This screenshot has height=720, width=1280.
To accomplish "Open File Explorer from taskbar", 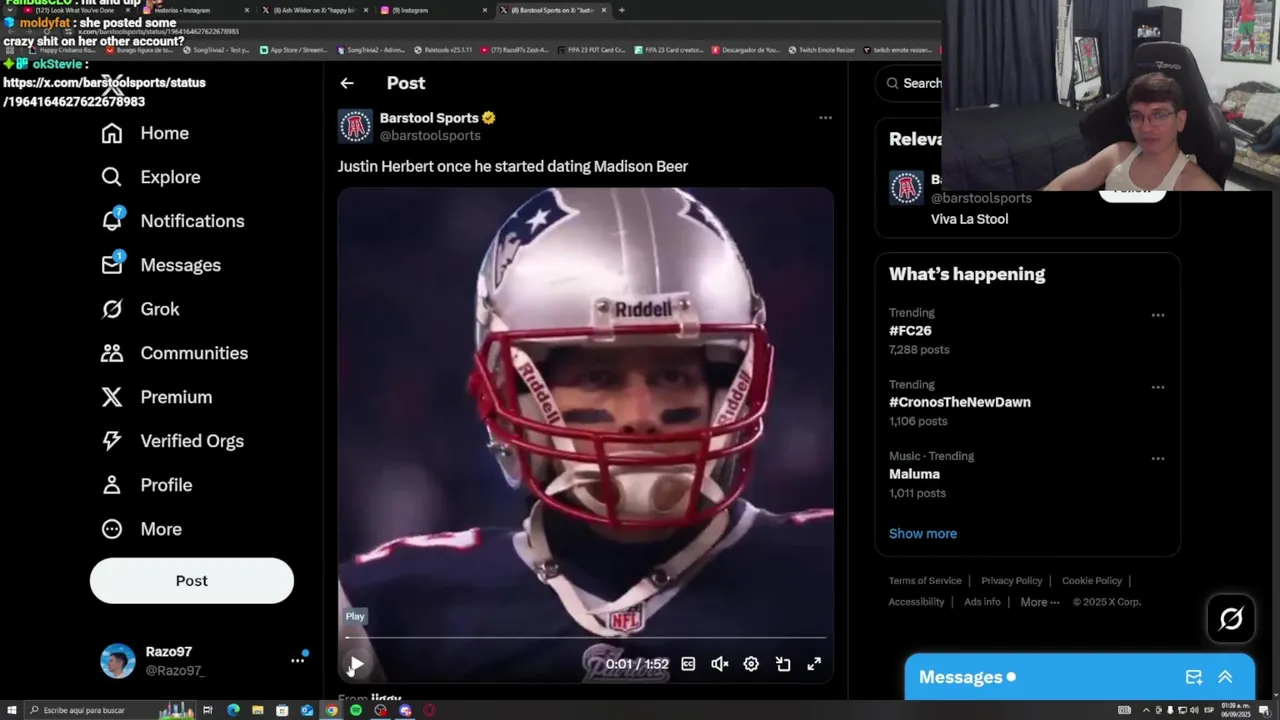I will pyautogui.click(x=258, y=710).
